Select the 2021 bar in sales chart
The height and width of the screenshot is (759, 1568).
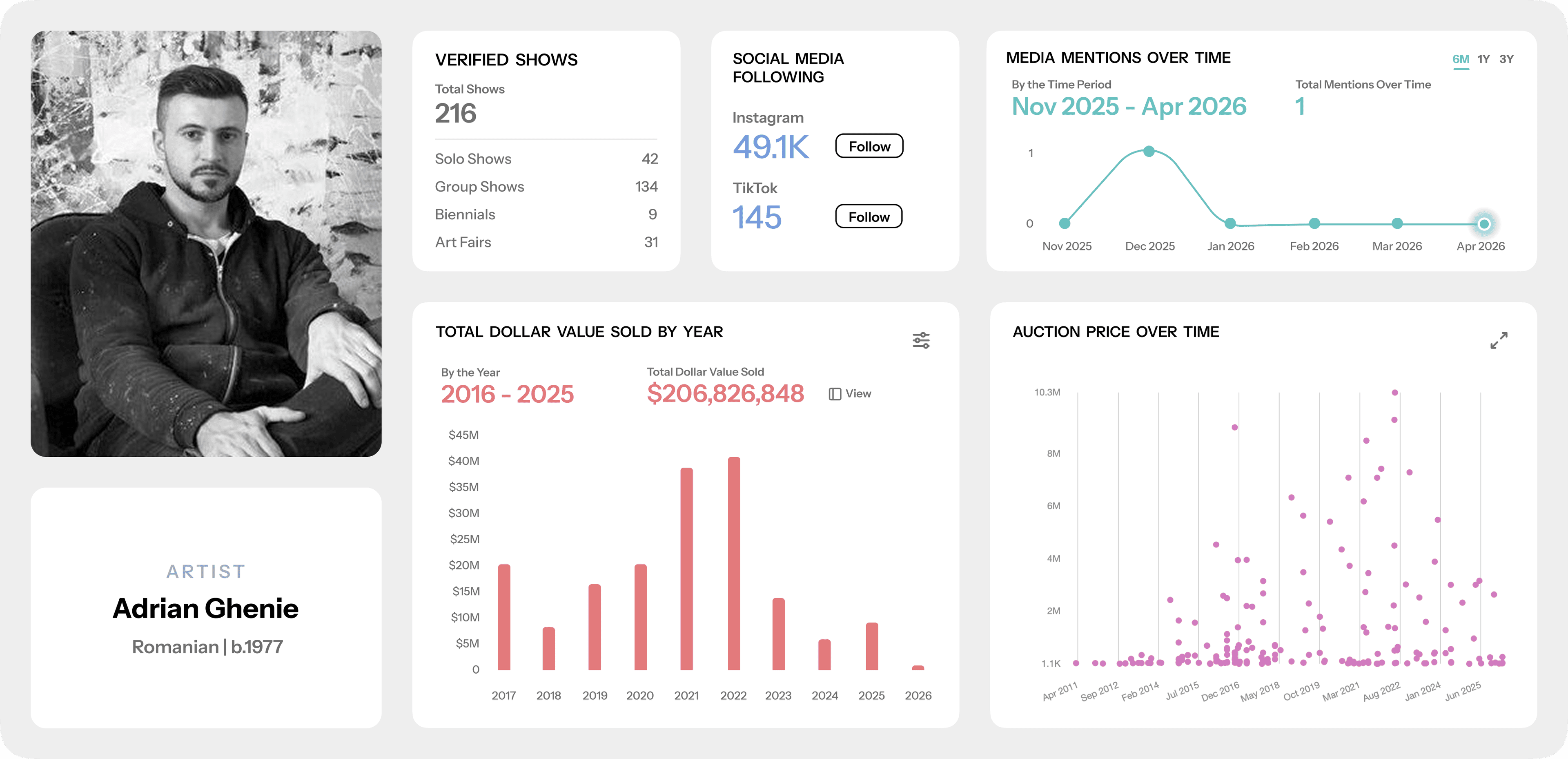tap(686, 569)
